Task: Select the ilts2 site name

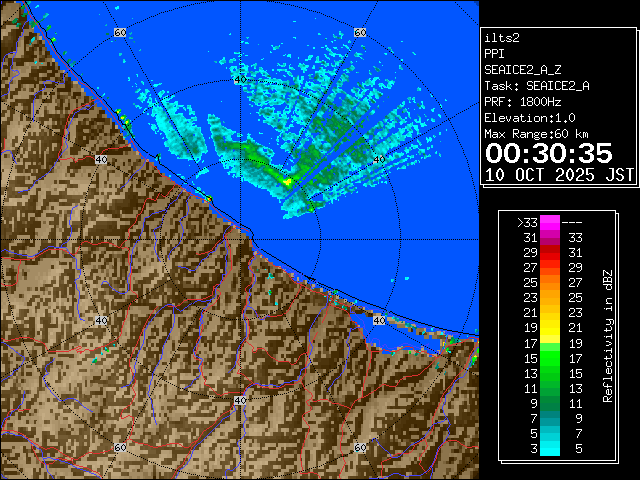Action: (x=501, y=38)
